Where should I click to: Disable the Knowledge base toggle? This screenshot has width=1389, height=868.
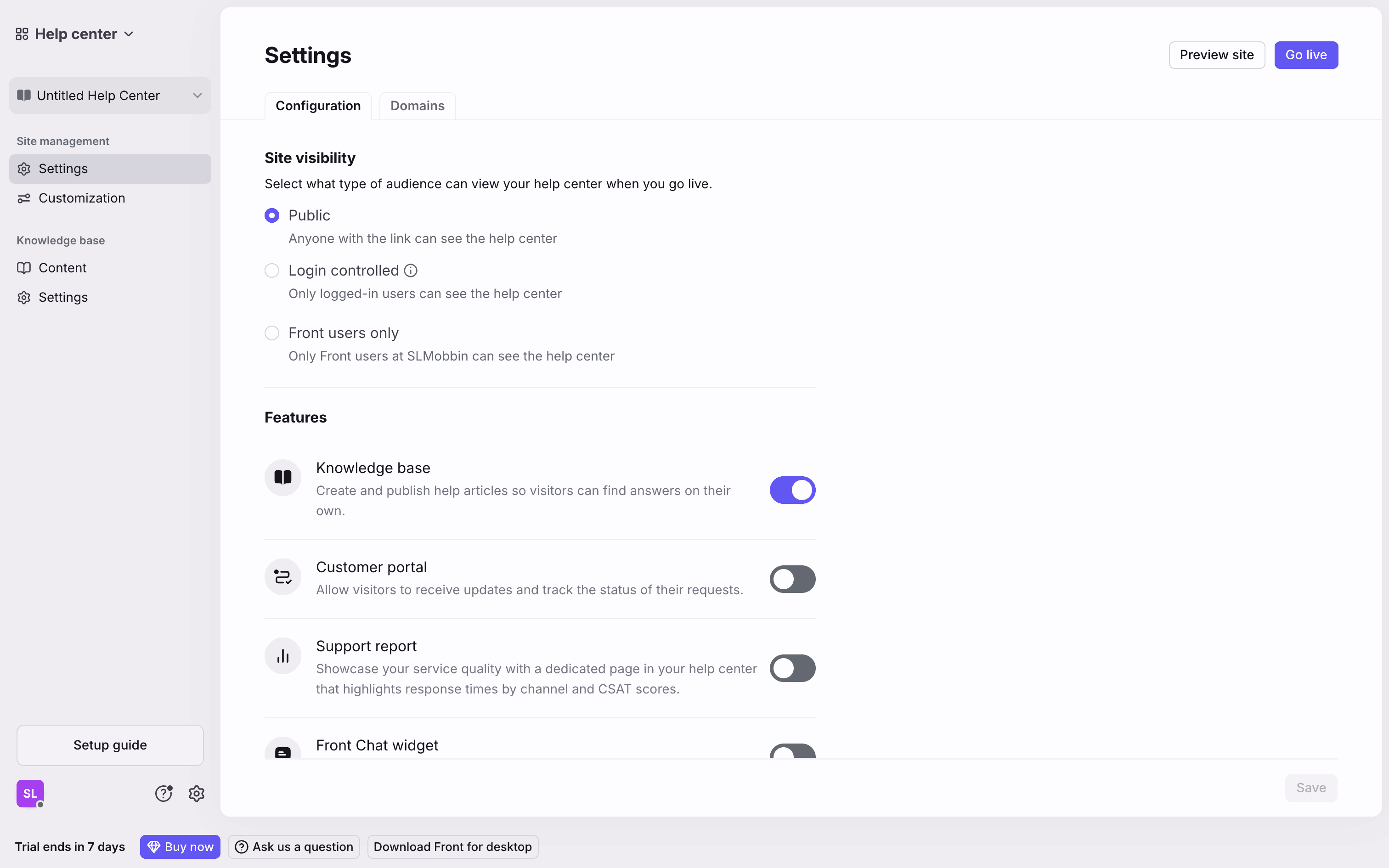(792, 490)
